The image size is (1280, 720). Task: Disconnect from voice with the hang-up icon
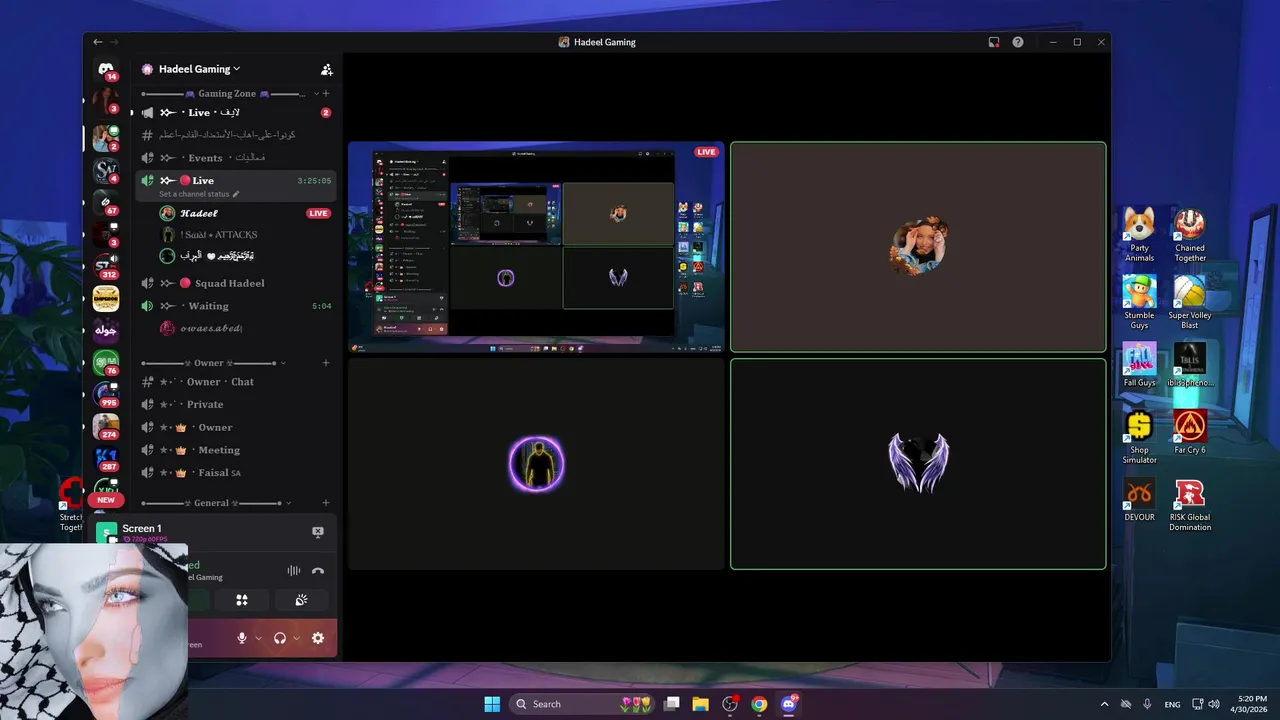point(318,571)
